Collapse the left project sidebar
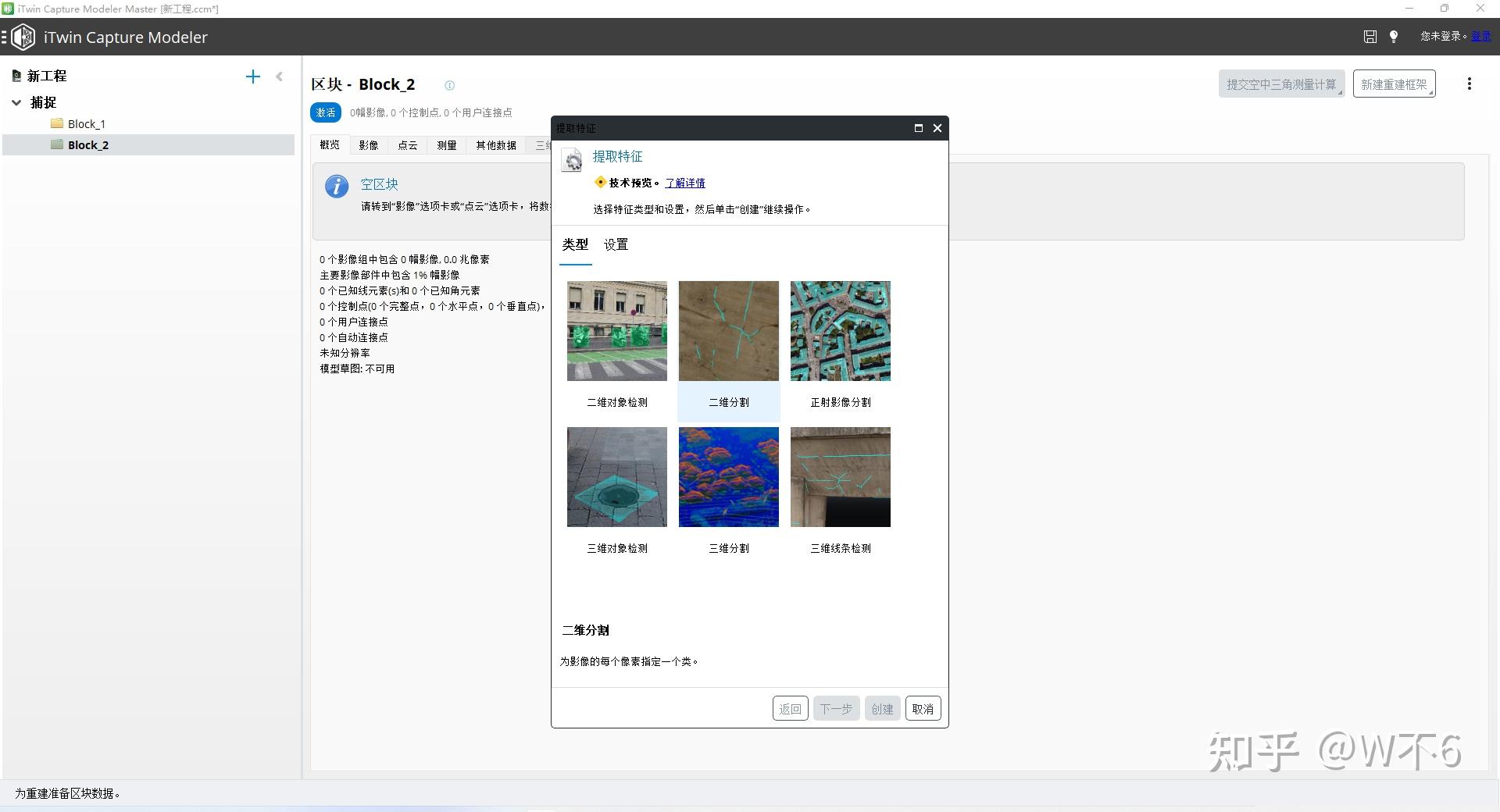Viewport: 1500px width, 812px height. coord(280,77)
